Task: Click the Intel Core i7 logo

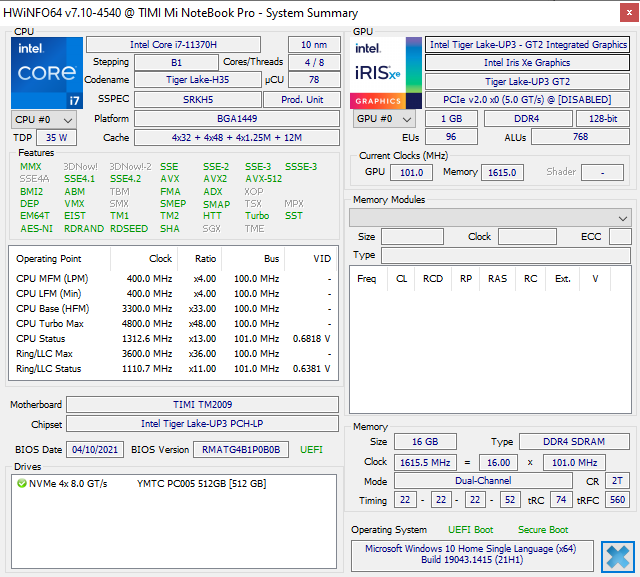Action: tap(47, 73)
